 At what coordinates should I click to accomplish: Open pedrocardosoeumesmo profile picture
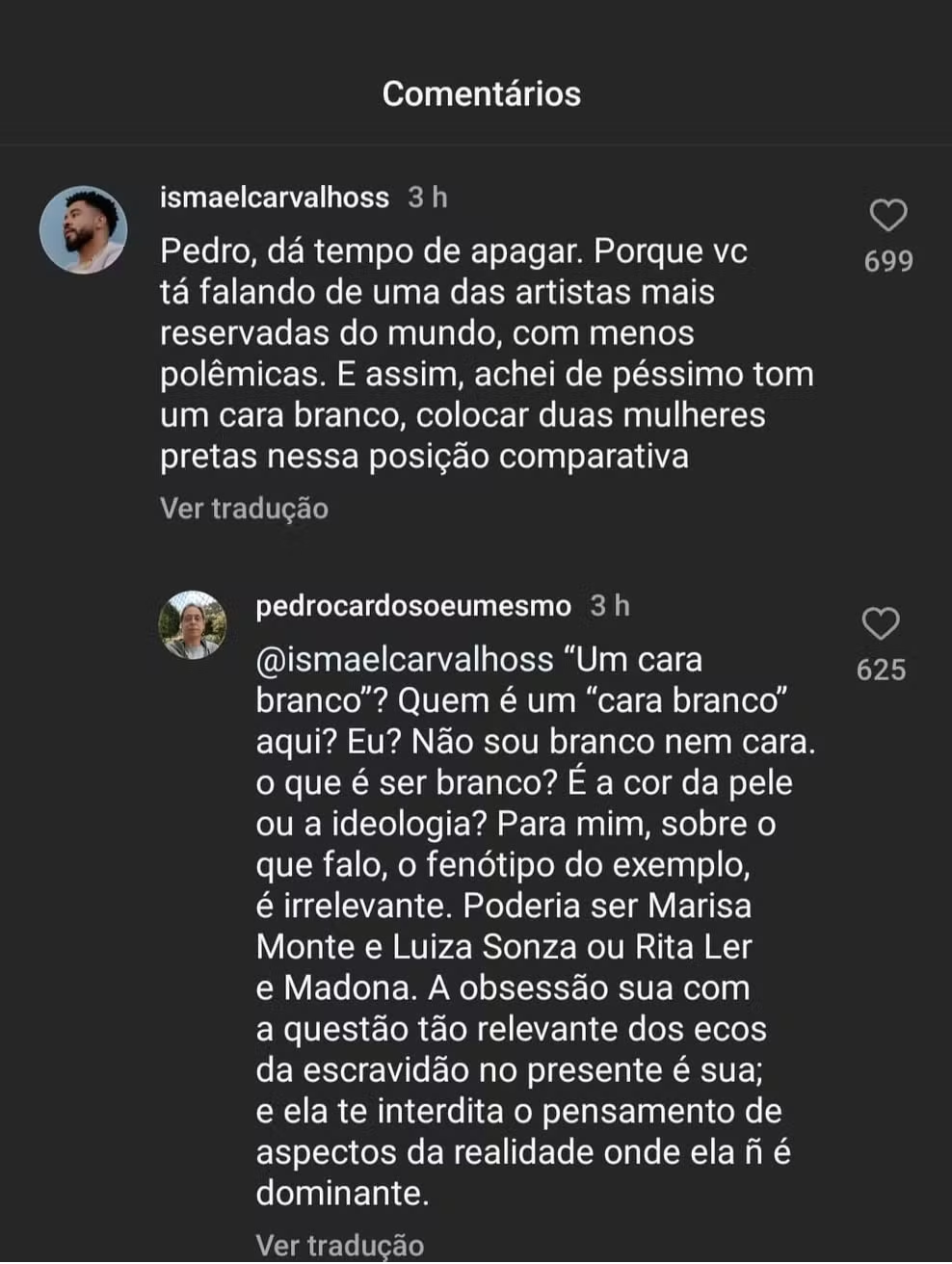[193, 625]
